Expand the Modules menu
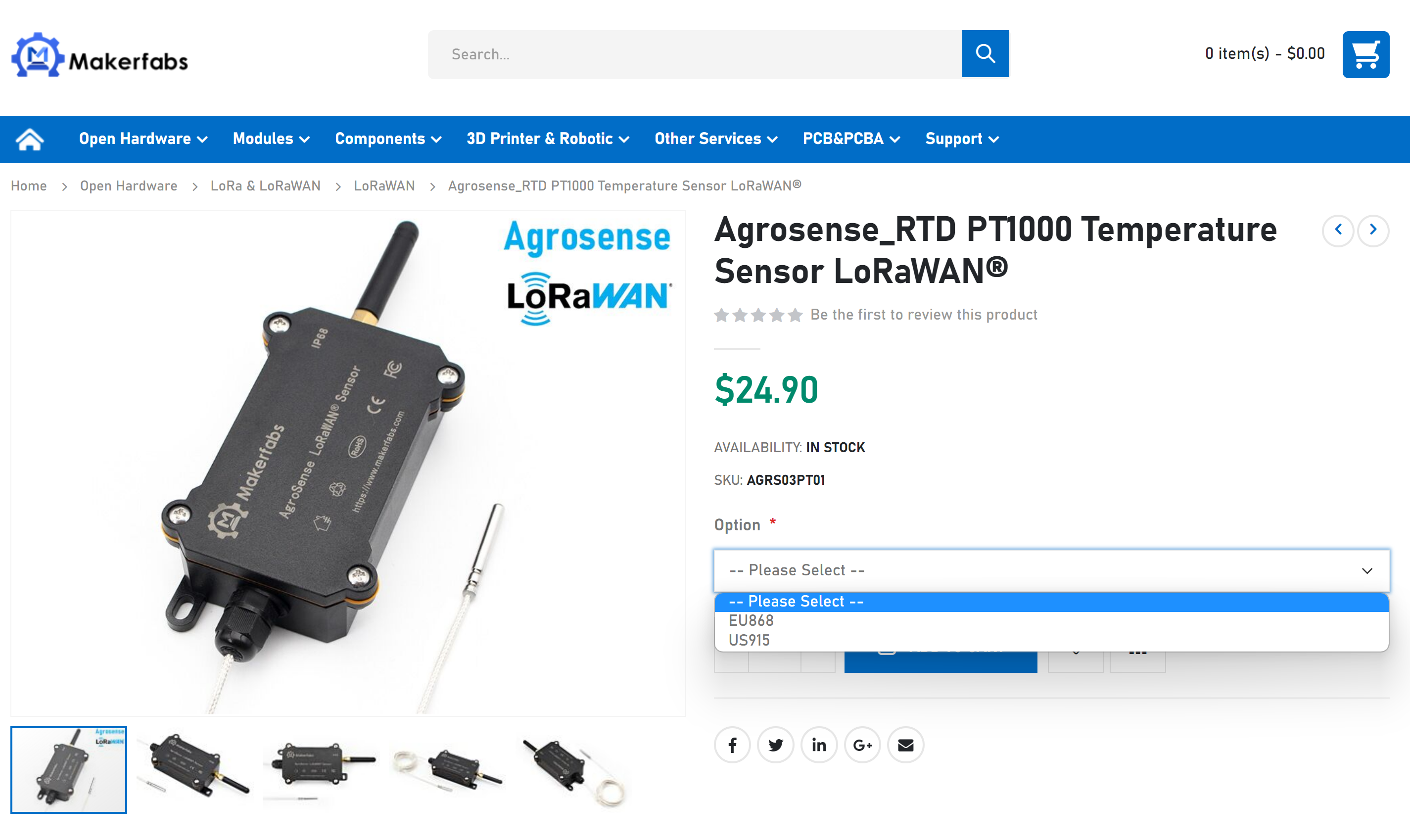Image resolution: width=1410 pixels, height=840 pixels. [x=271, y=139]
